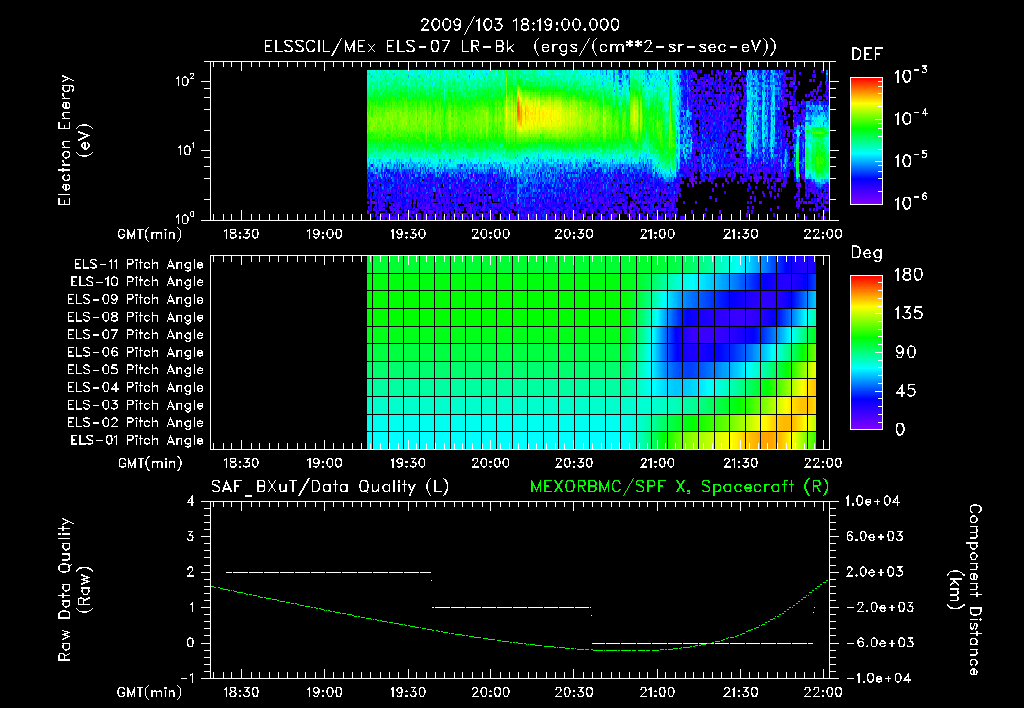Click the 20:30 time label under data quality plot
This screenshot has width=1024, height=708.
pos(574,692)
